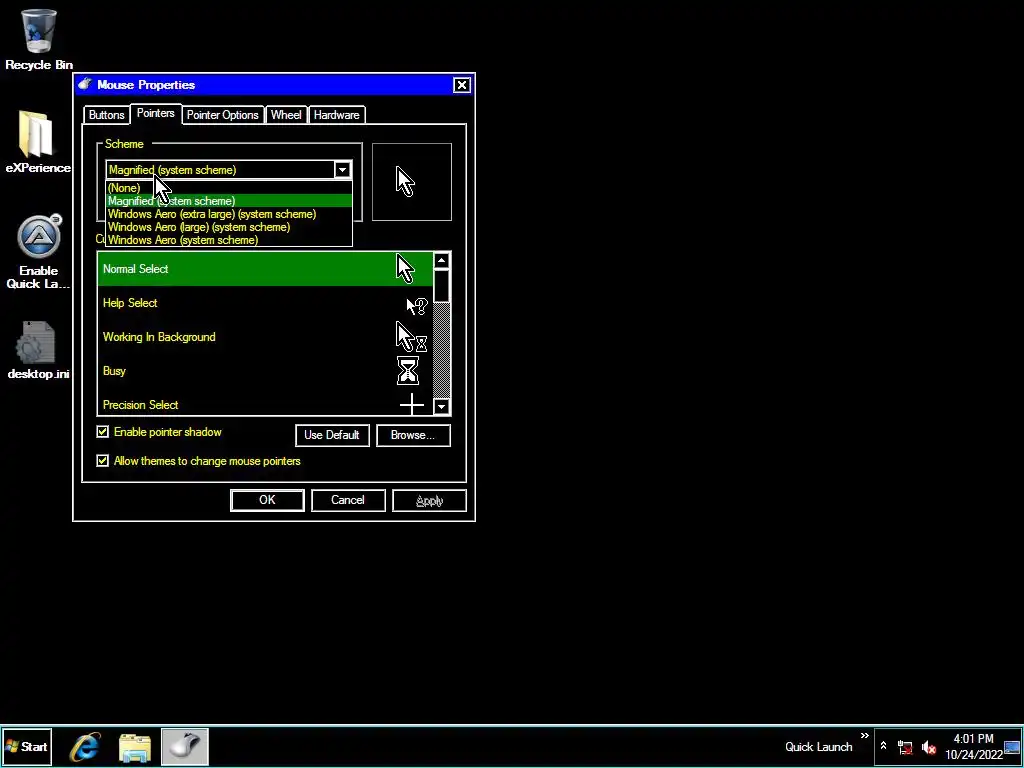Select the Busy pointer row
This screenshot has width=1024, height=768.
tap(265, 371)
